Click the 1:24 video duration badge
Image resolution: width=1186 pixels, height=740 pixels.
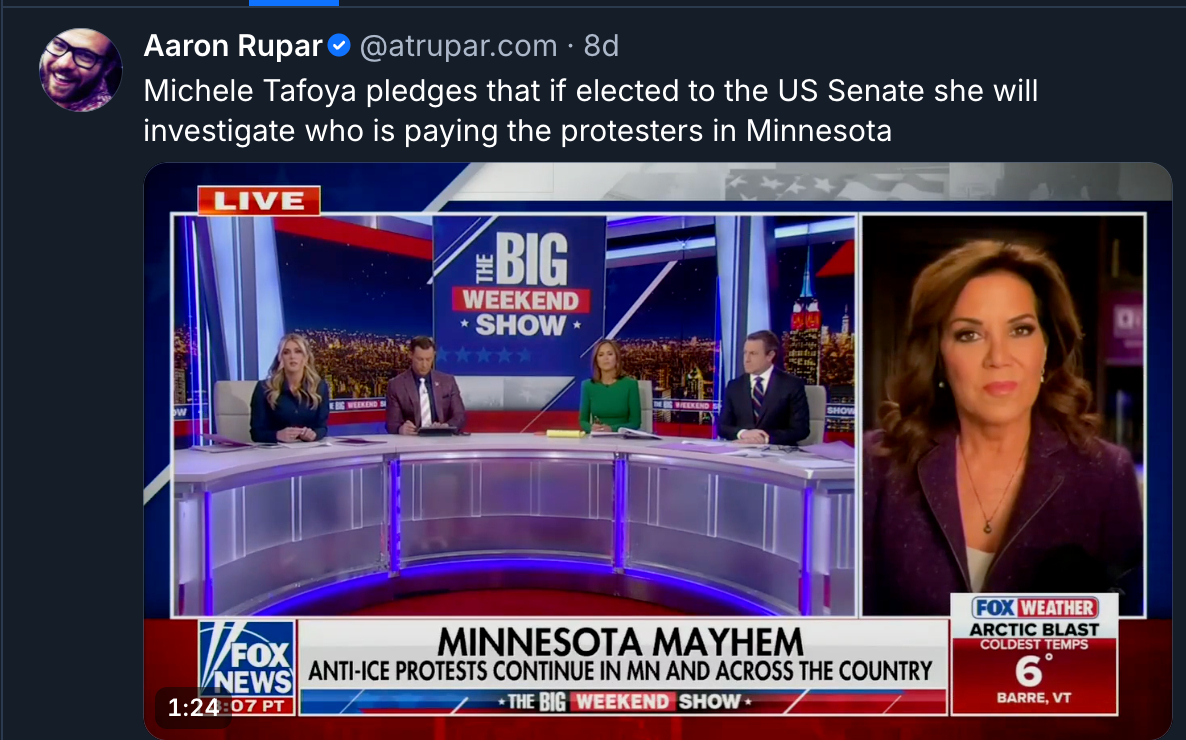click(x=193, y=707)
